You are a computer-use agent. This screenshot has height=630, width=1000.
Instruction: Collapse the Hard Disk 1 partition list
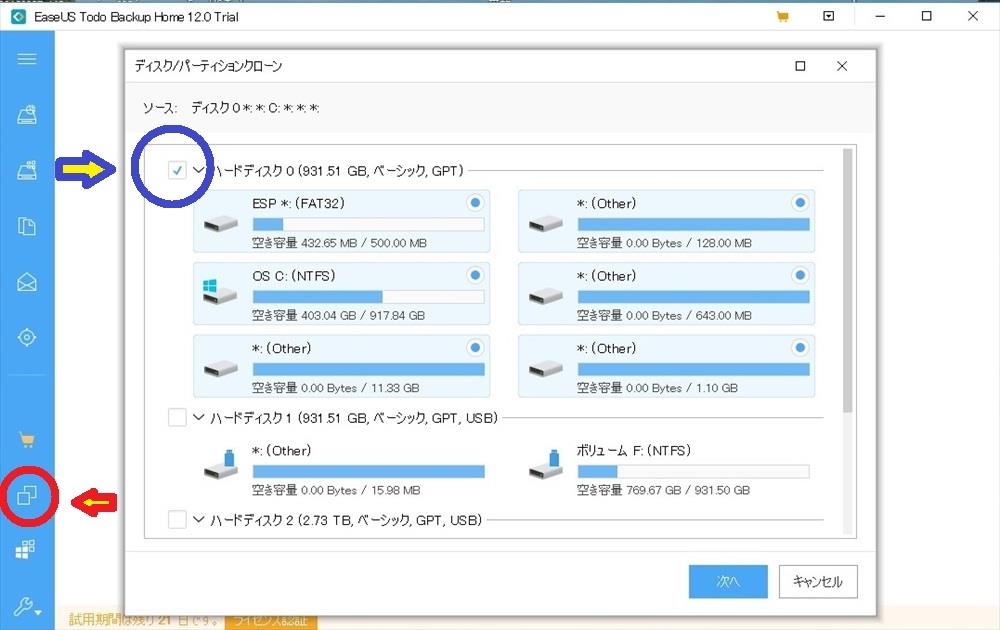(199, 418)
